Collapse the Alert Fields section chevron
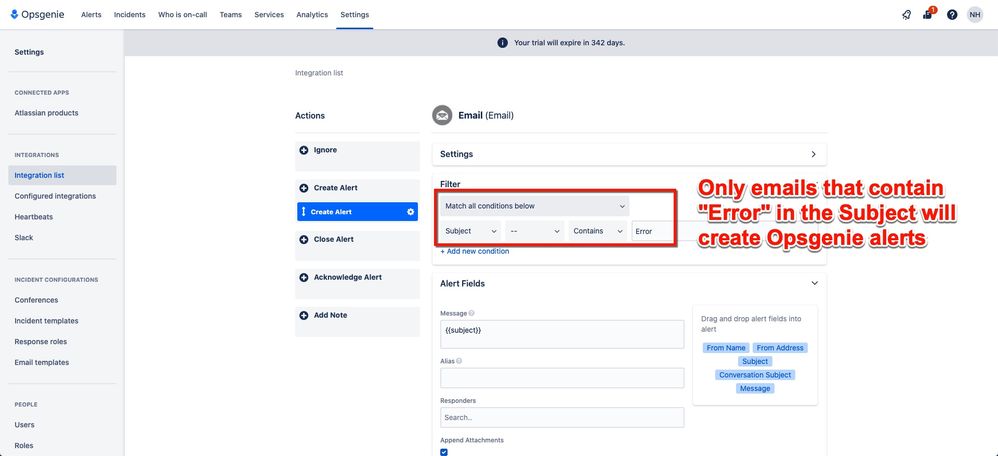 point(814,283)
